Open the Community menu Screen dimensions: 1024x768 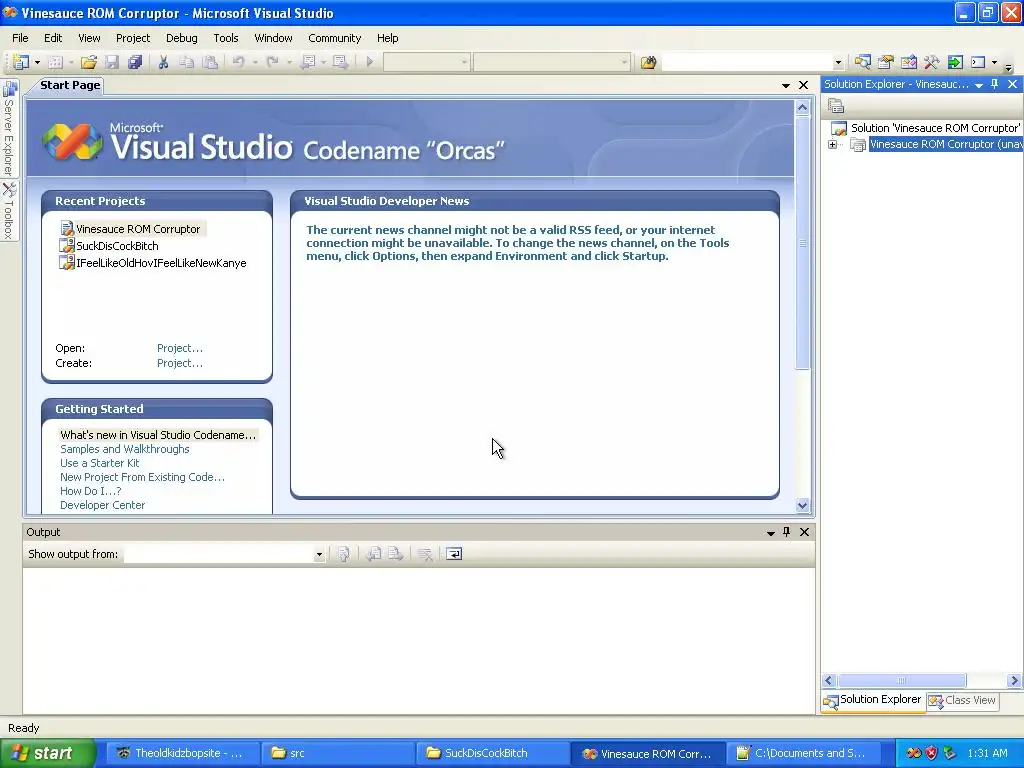[x=334, y=38]
